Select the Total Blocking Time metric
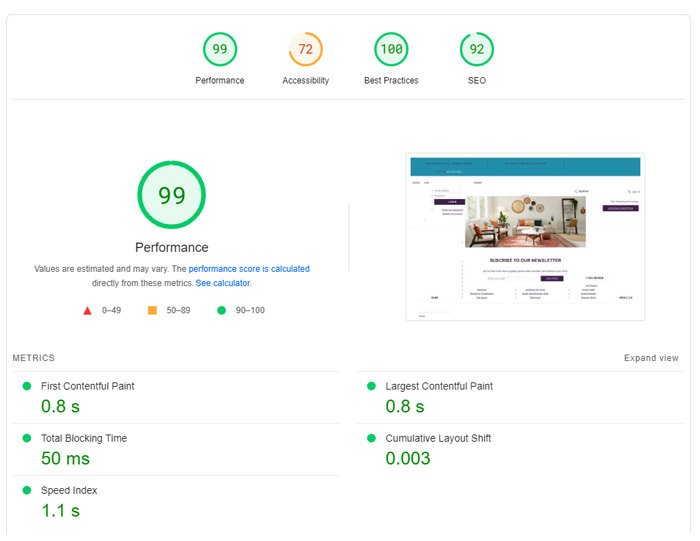Screen dimensions: 700x541 (x=83, y=438)
